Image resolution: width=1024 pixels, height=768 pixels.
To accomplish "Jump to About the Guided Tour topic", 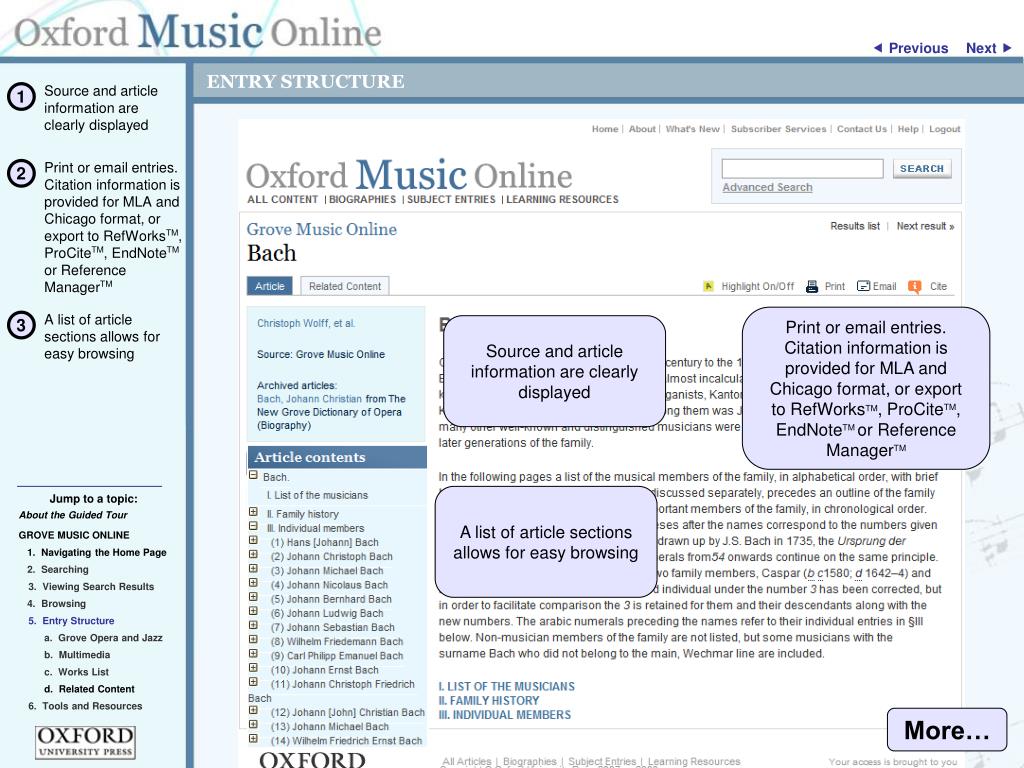I will [73, 515].
